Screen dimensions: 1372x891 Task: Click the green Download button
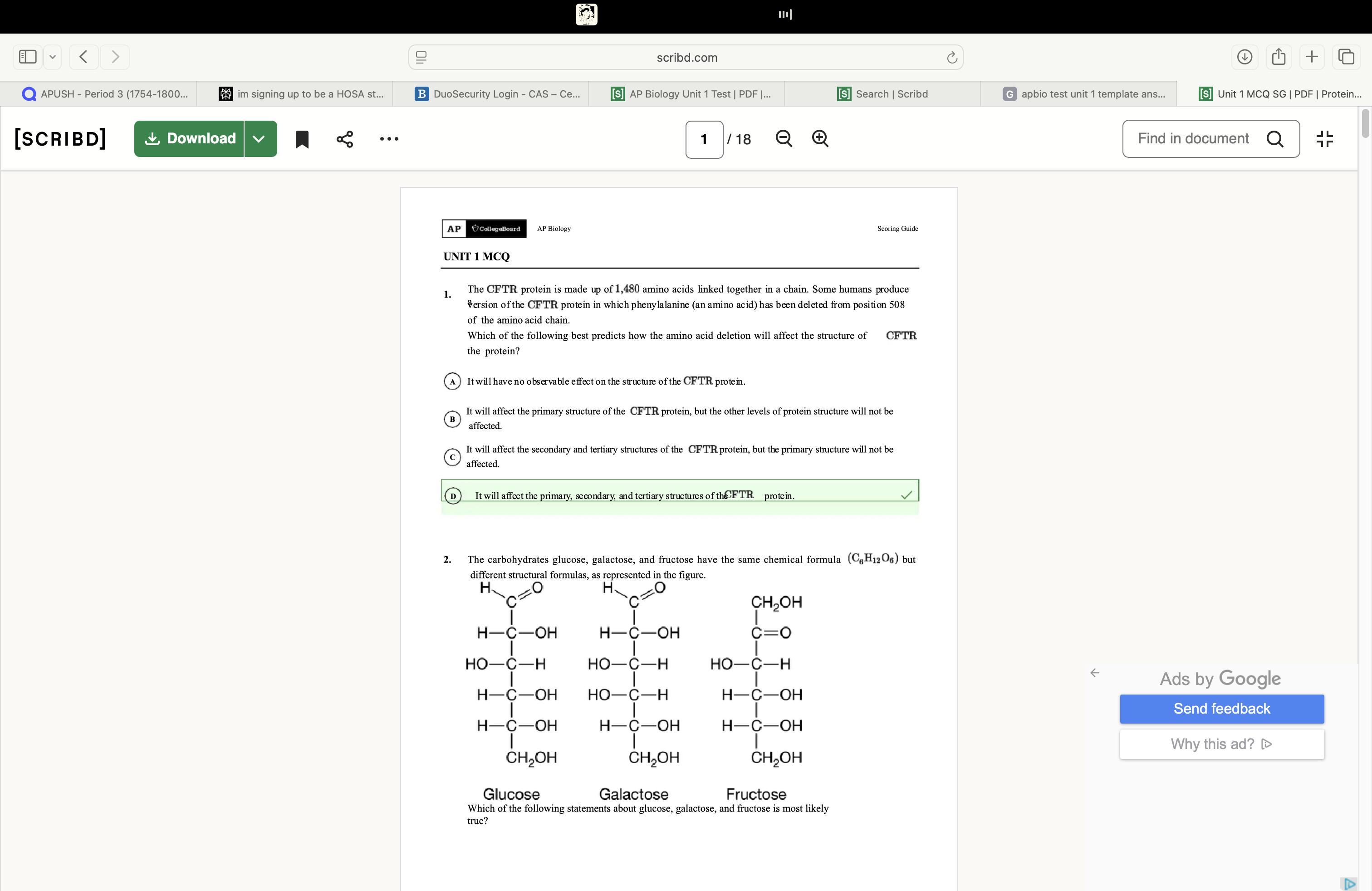[190, 139]
